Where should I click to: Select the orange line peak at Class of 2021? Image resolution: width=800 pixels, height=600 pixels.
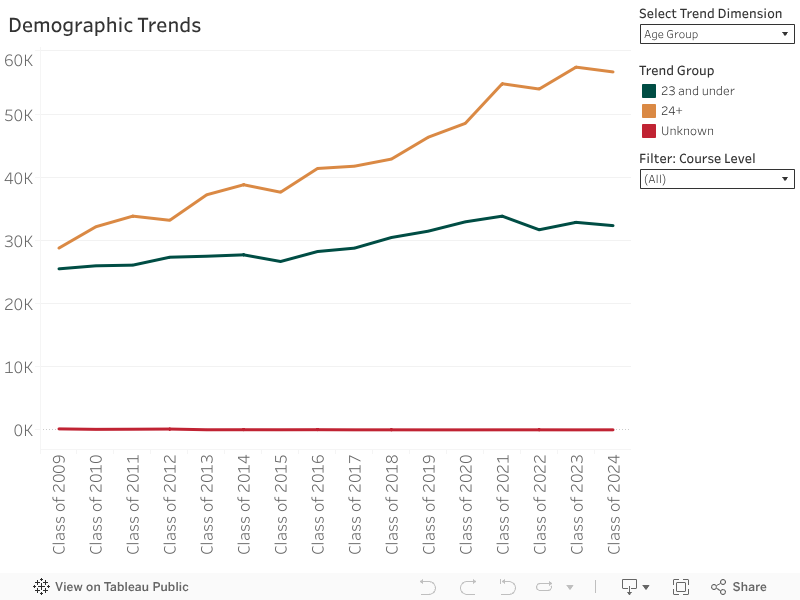504,85
